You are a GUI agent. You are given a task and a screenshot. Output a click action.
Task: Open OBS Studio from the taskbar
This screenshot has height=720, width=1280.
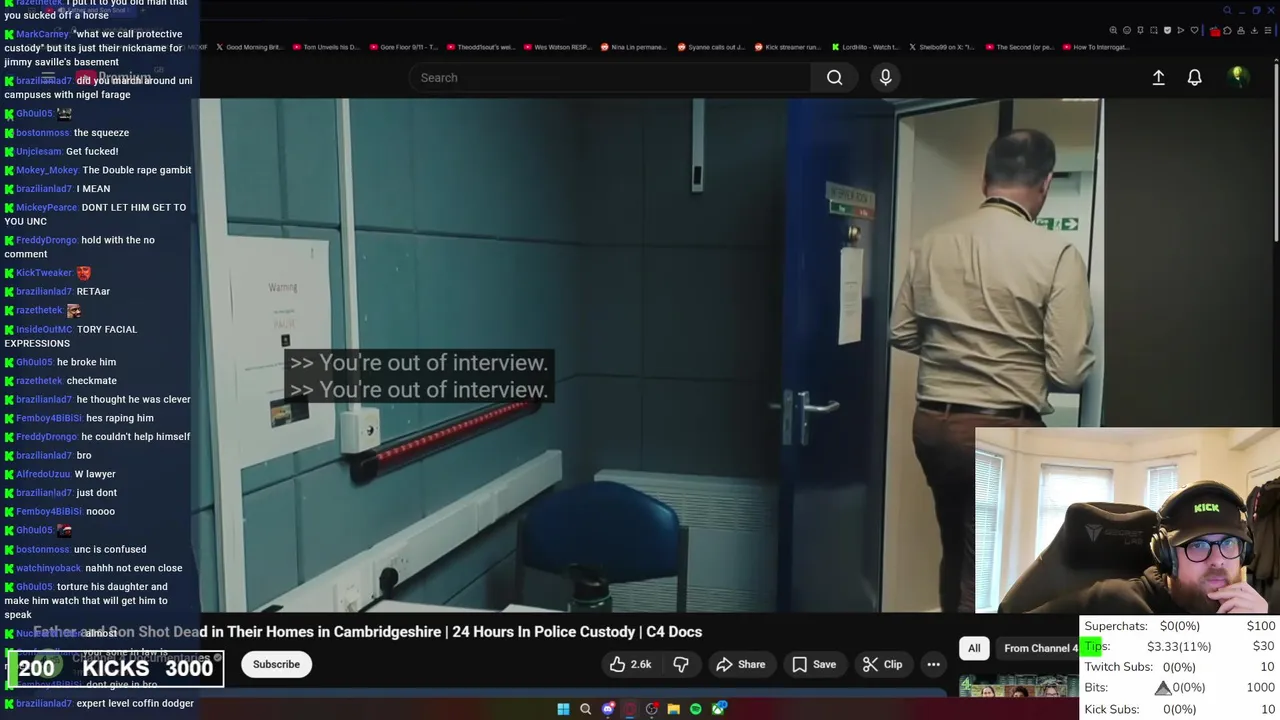click(652, 709)
